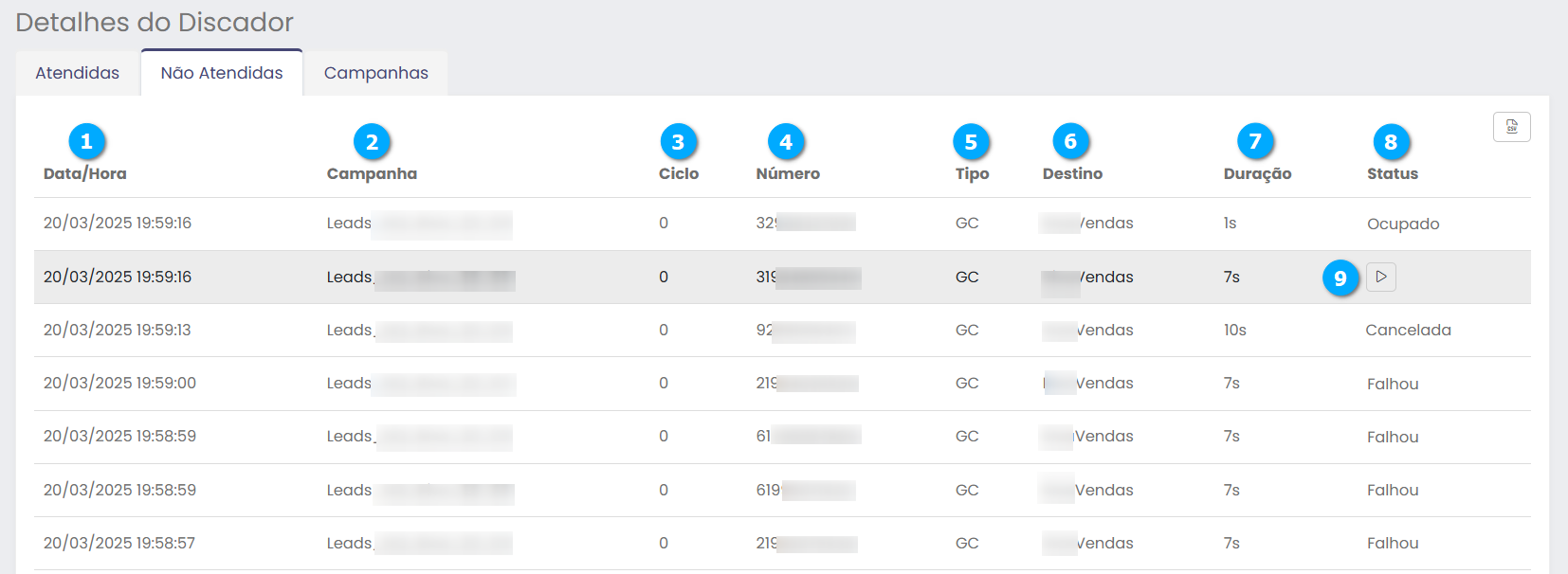The image size is (1568, 574).
Task: Click the blue badge numbered 9
Action: [1340, 278]
